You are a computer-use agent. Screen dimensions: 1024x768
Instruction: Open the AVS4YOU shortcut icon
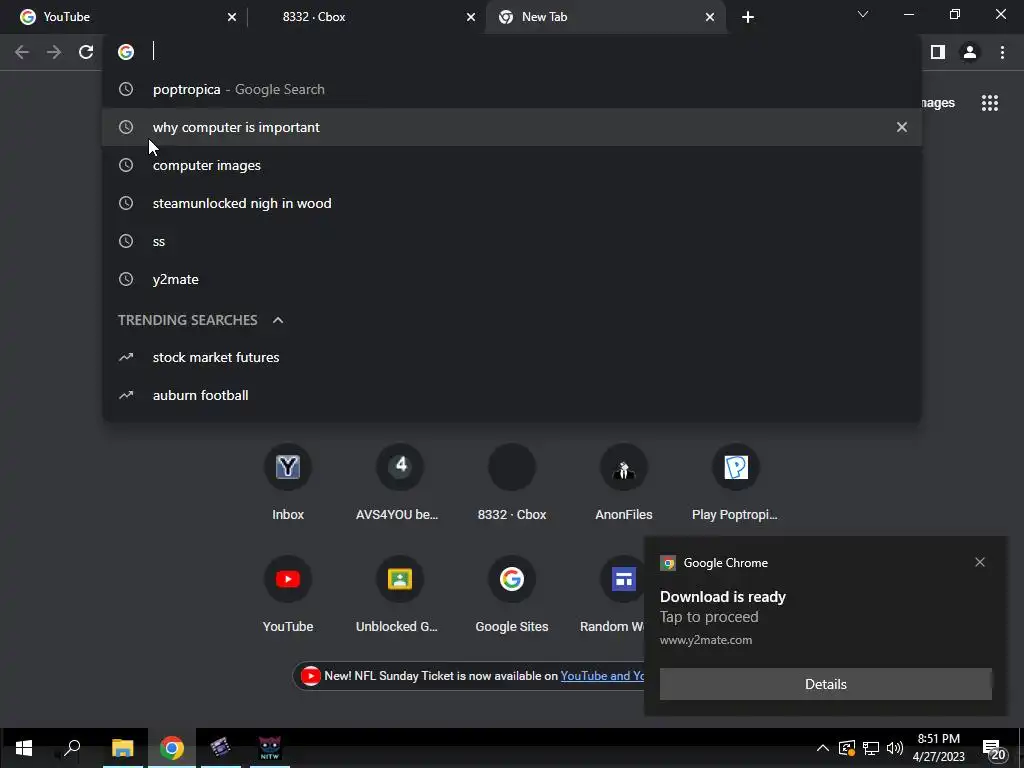click(x=400, y=467)
